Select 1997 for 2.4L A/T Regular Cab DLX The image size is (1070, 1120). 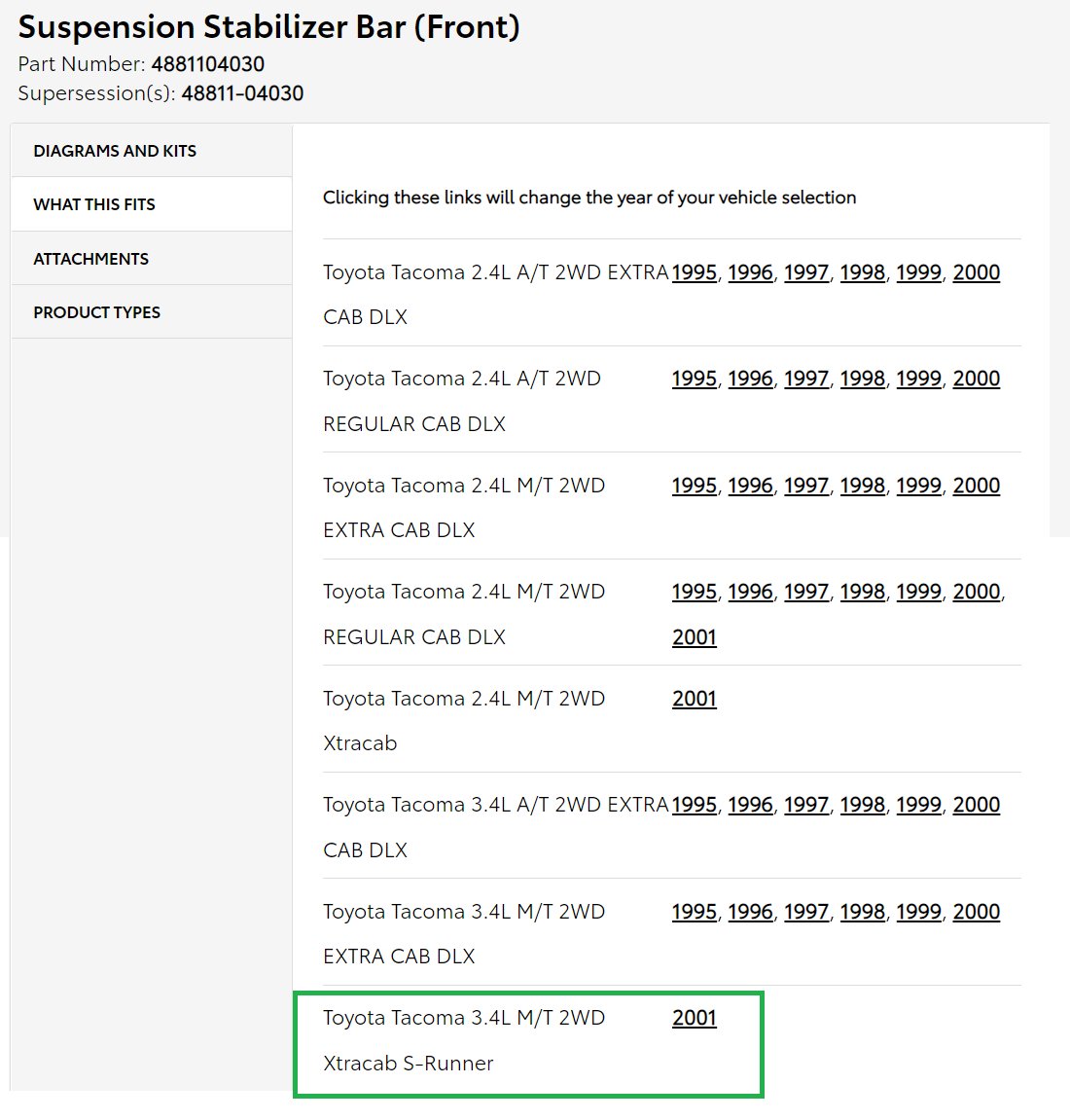pyautogui.click(x=805, y=379)
